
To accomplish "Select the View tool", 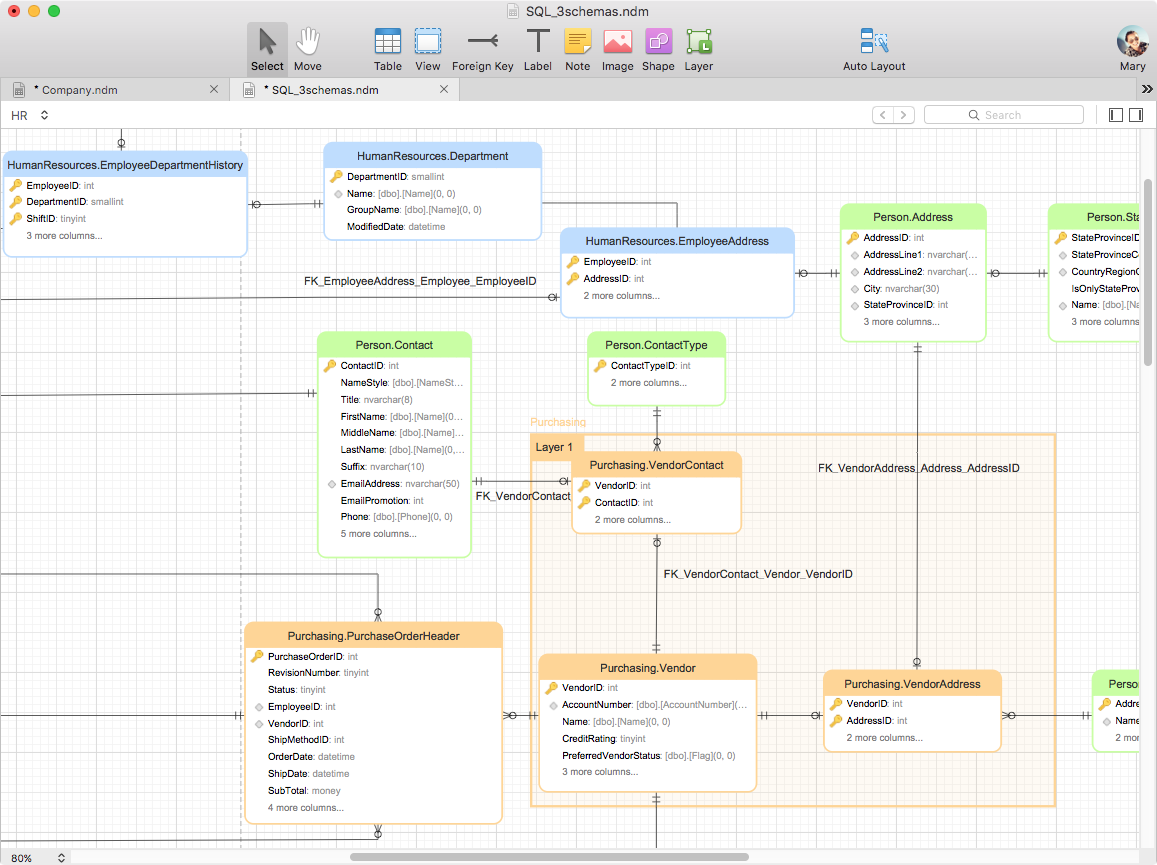I will point(427,47).
